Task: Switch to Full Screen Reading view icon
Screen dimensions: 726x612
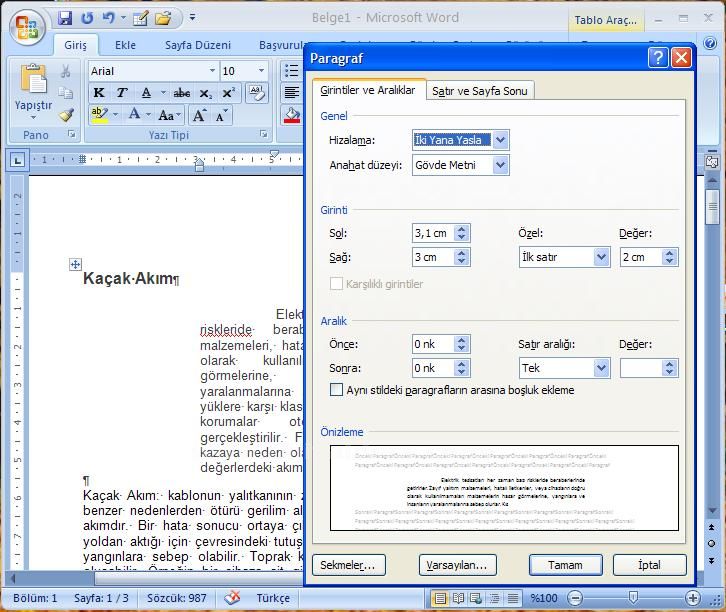Action: coord(458,598)
